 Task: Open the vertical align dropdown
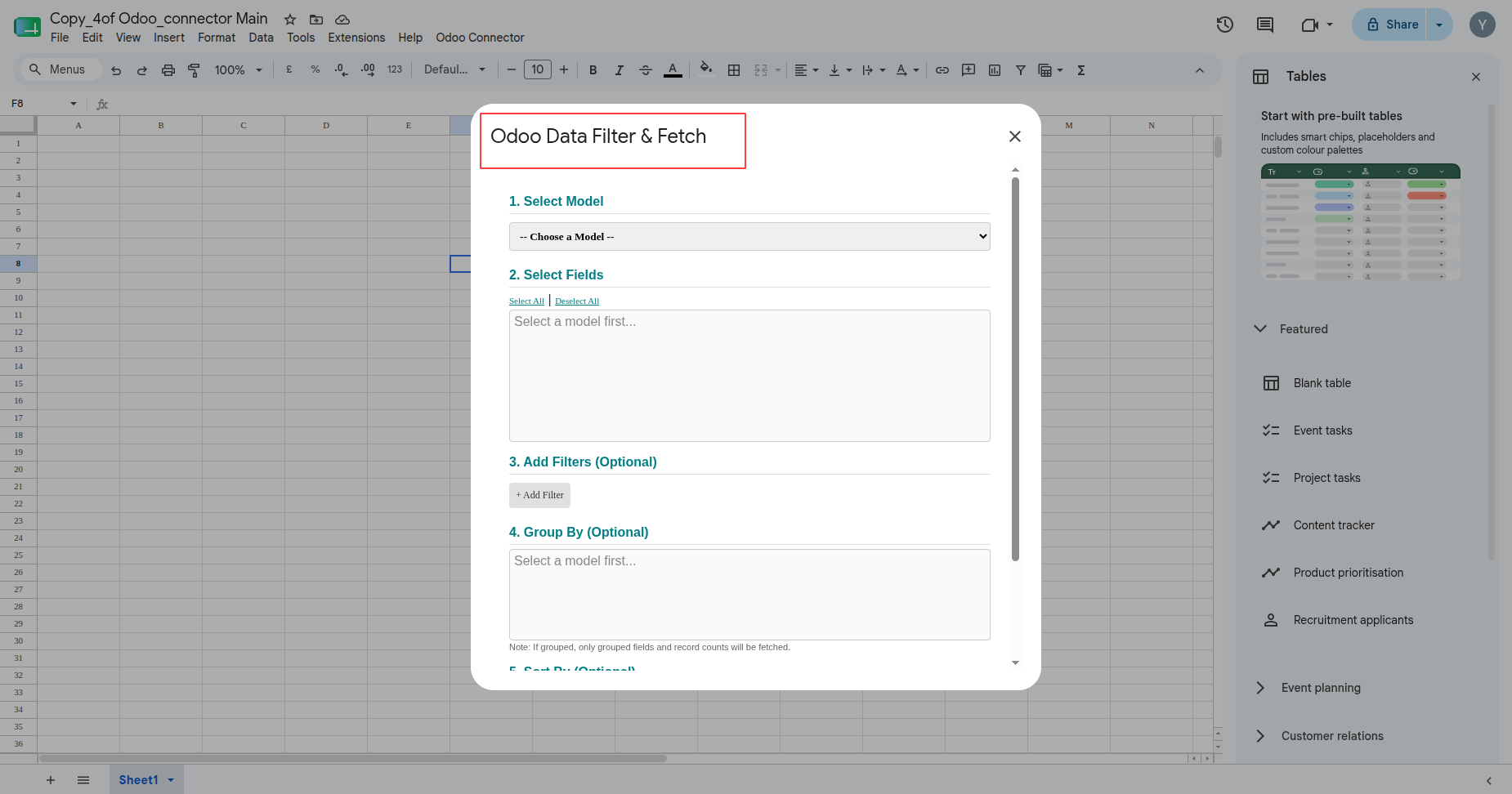(x=840, y=70)
